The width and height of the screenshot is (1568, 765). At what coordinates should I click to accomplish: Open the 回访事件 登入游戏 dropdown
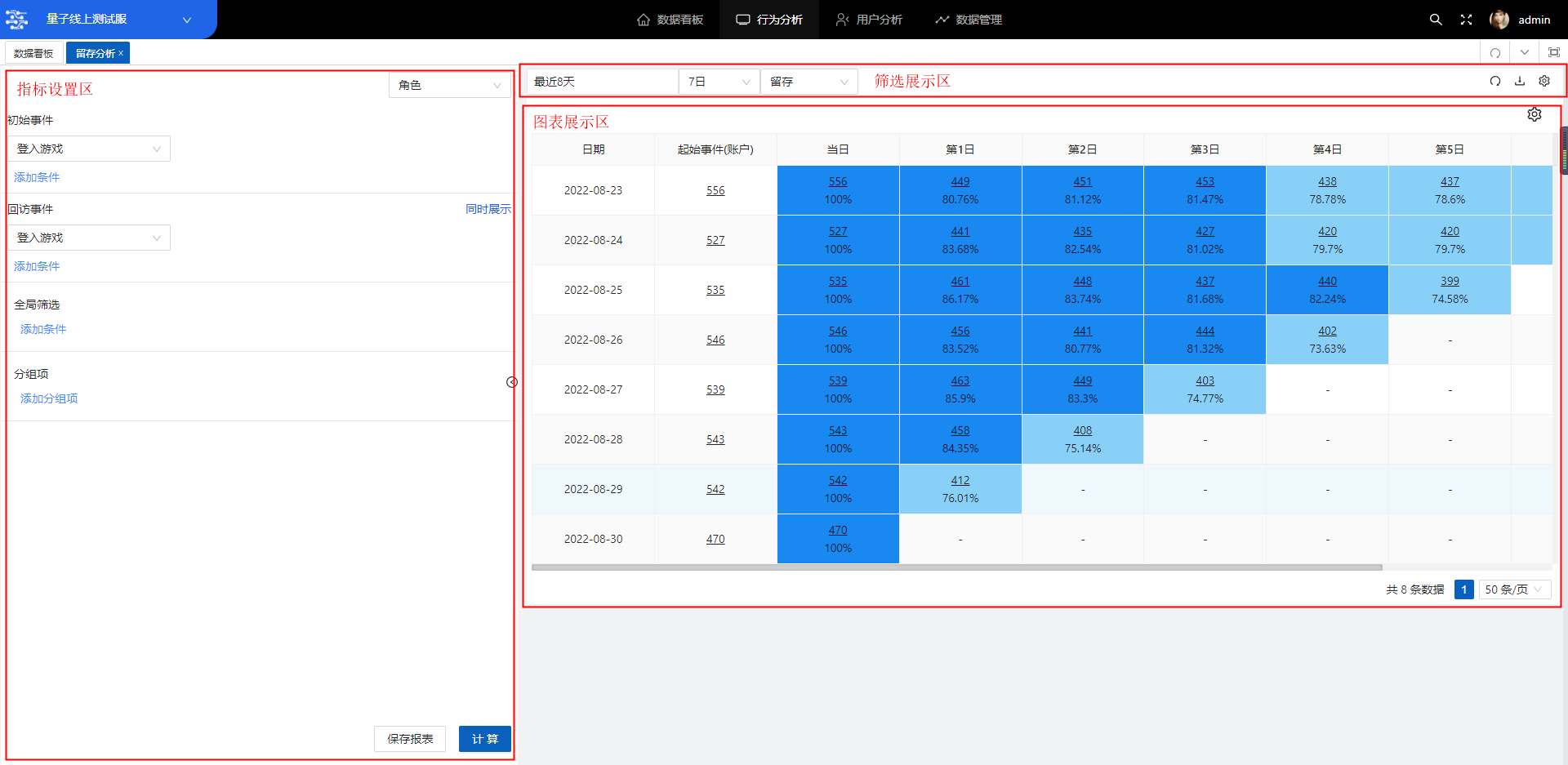[89, 238]
